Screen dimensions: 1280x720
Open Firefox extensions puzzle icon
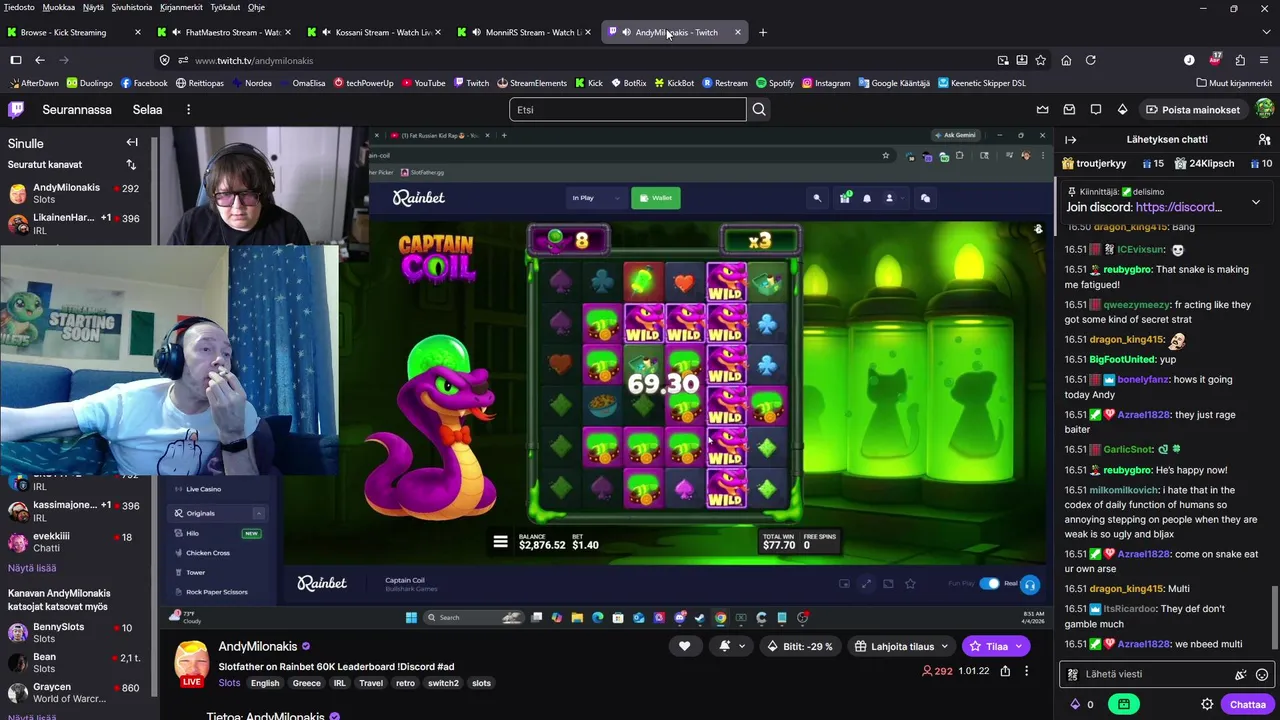point(1240,60)
